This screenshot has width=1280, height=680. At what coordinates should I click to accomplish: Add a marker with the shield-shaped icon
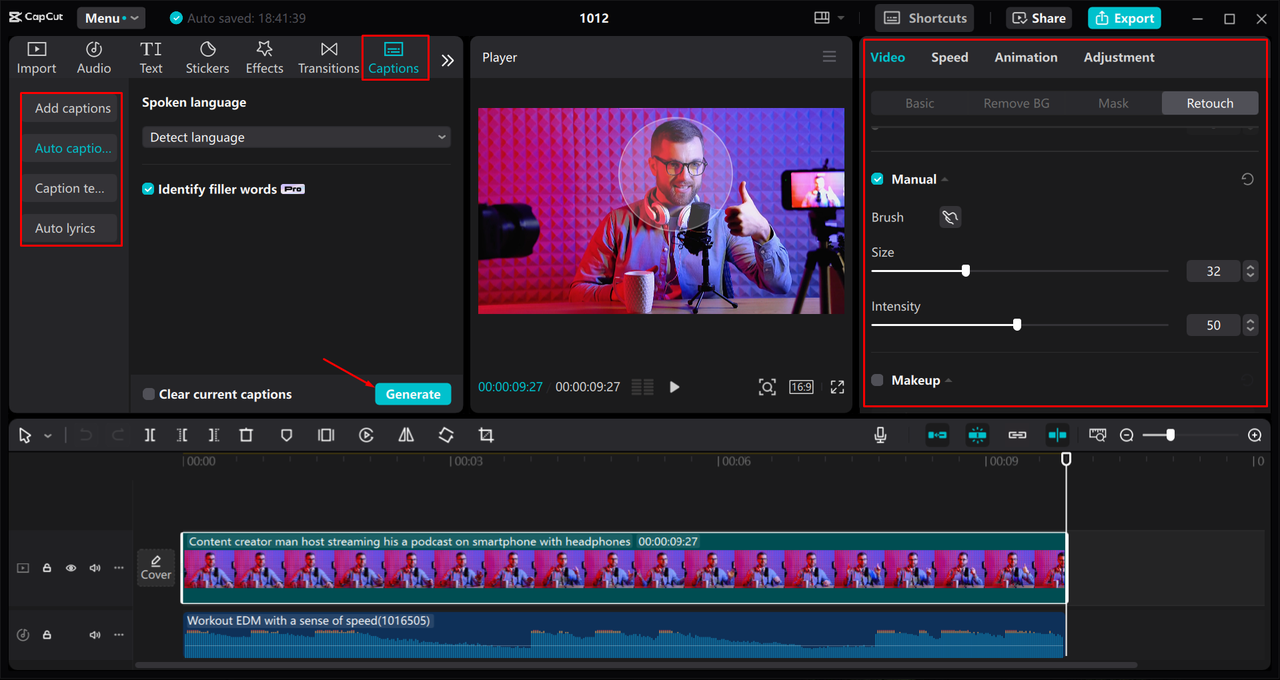point(286,435)
